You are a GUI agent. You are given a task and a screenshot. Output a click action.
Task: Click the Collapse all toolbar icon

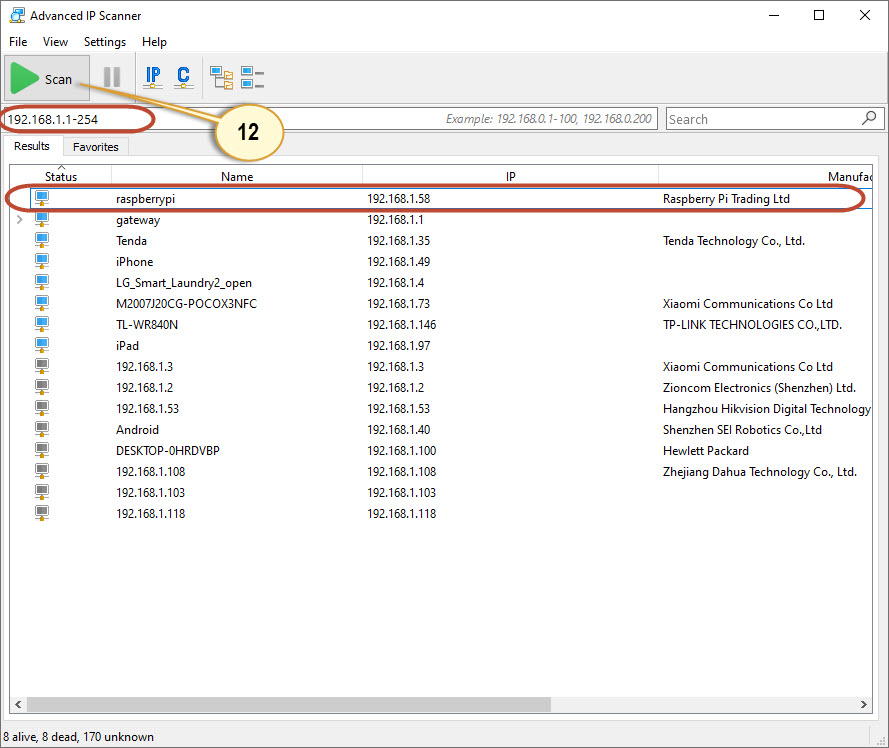(252, 77)
